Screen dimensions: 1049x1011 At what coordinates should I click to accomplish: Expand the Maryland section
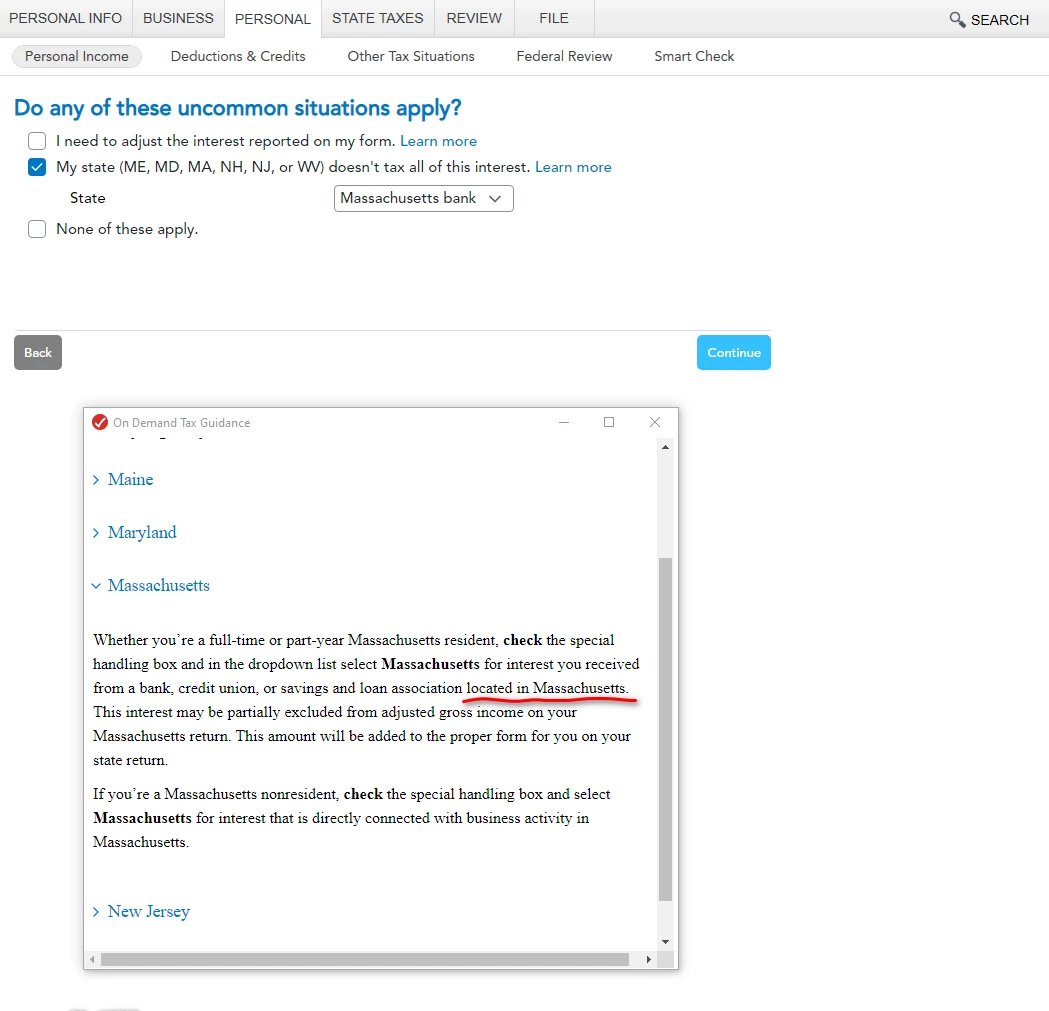[134, 533]
